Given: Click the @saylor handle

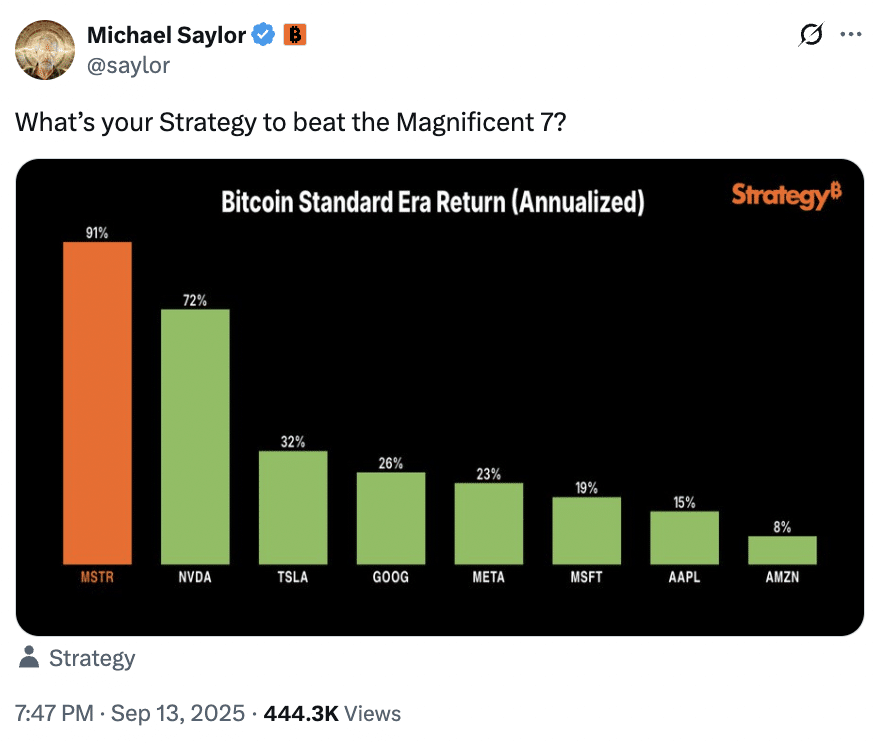Looking at the screenshot, I should 129,65.
